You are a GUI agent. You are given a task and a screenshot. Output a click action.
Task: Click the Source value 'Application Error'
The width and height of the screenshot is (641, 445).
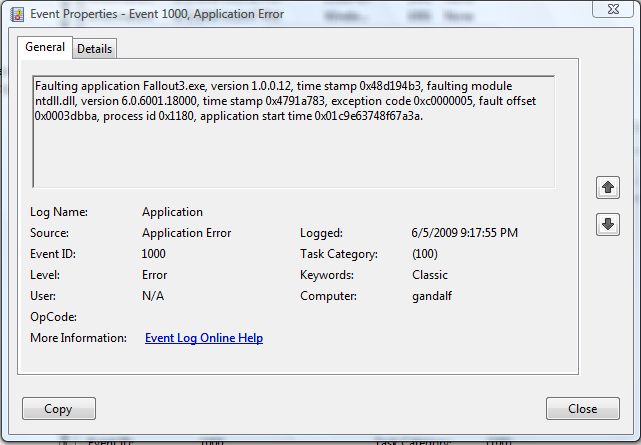[x=186, y=233]
